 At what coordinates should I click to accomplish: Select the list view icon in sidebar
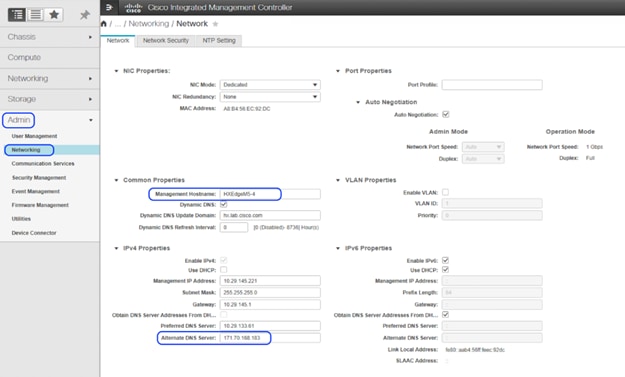(x=35, y=15)
